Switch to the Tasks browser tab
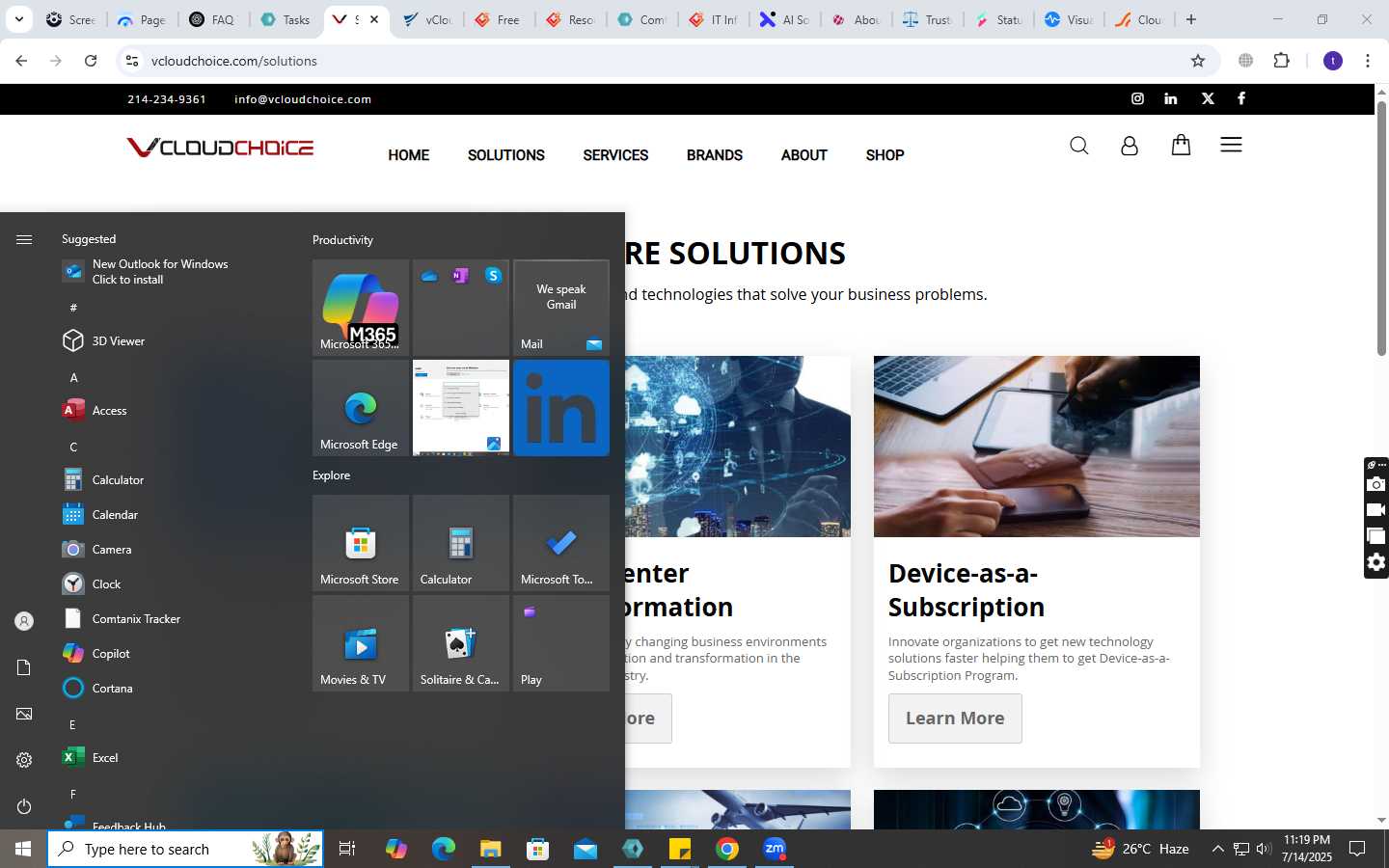1389x868 pixels. pyautogui.click(x=286, y=19)
